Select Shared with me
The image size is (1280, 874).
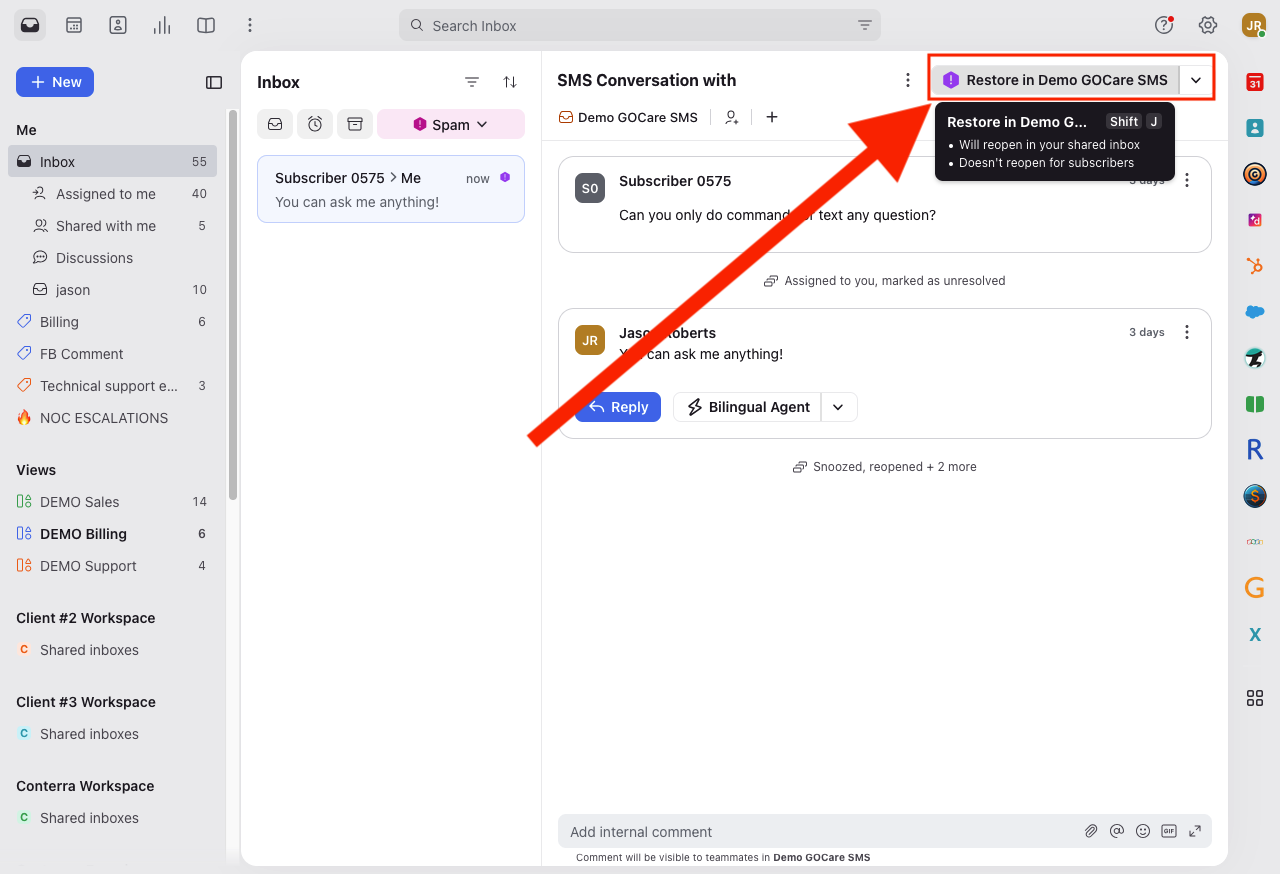click(x=112, y=226)
